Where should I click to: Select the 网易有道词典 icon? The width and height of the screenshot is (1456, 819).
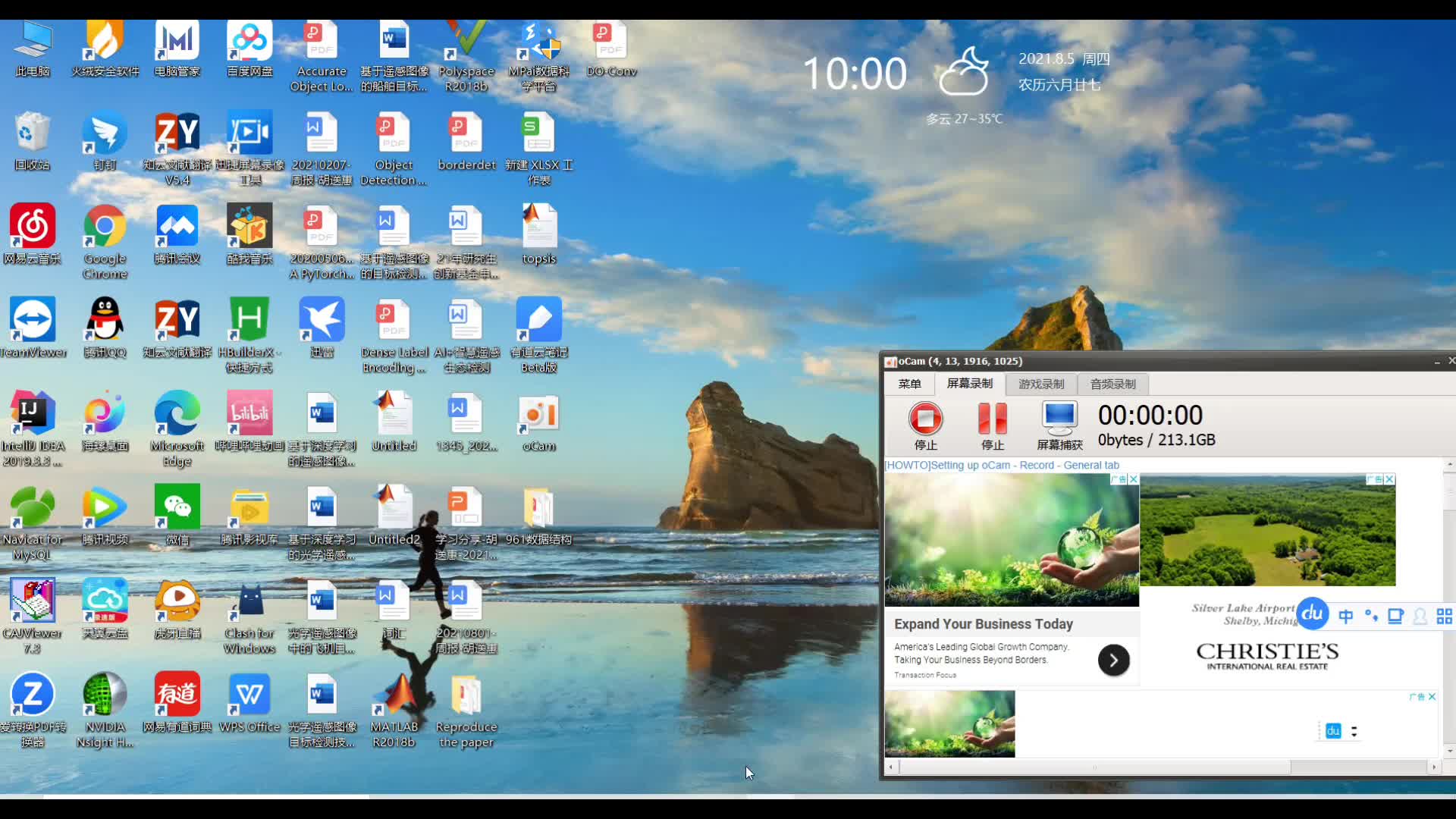(177, 703)
